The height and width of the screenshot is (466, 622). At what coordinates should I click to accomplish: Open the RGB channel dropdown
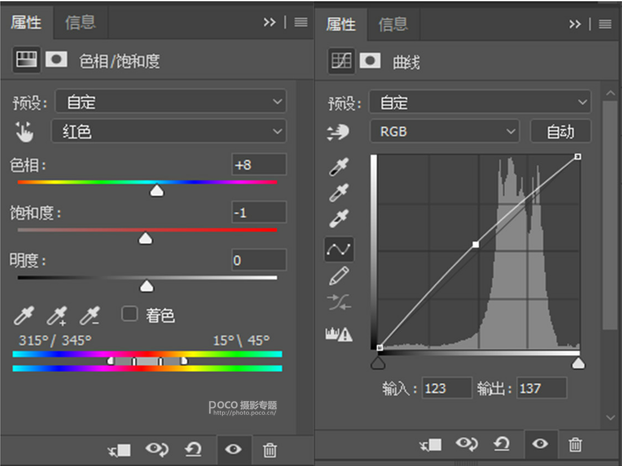tap(445, 131)
